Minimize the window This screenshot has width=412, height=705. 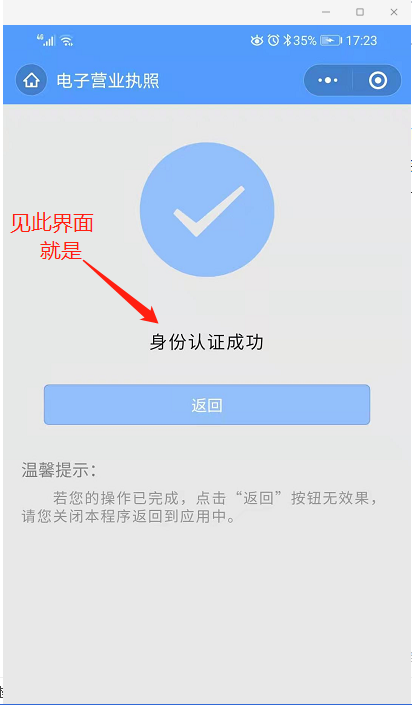(x=327, y=13)
